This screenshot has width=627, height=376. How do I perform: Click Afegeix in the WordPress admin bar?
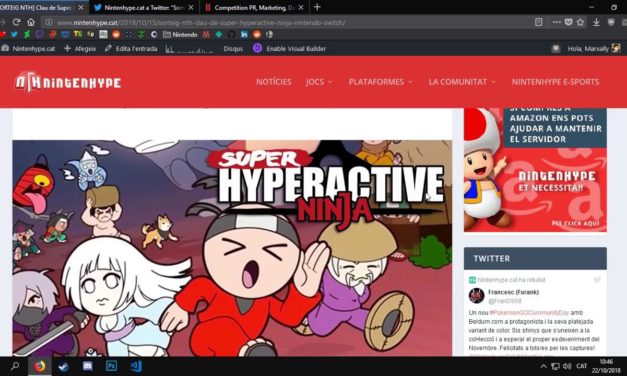[x=80, y=48]
